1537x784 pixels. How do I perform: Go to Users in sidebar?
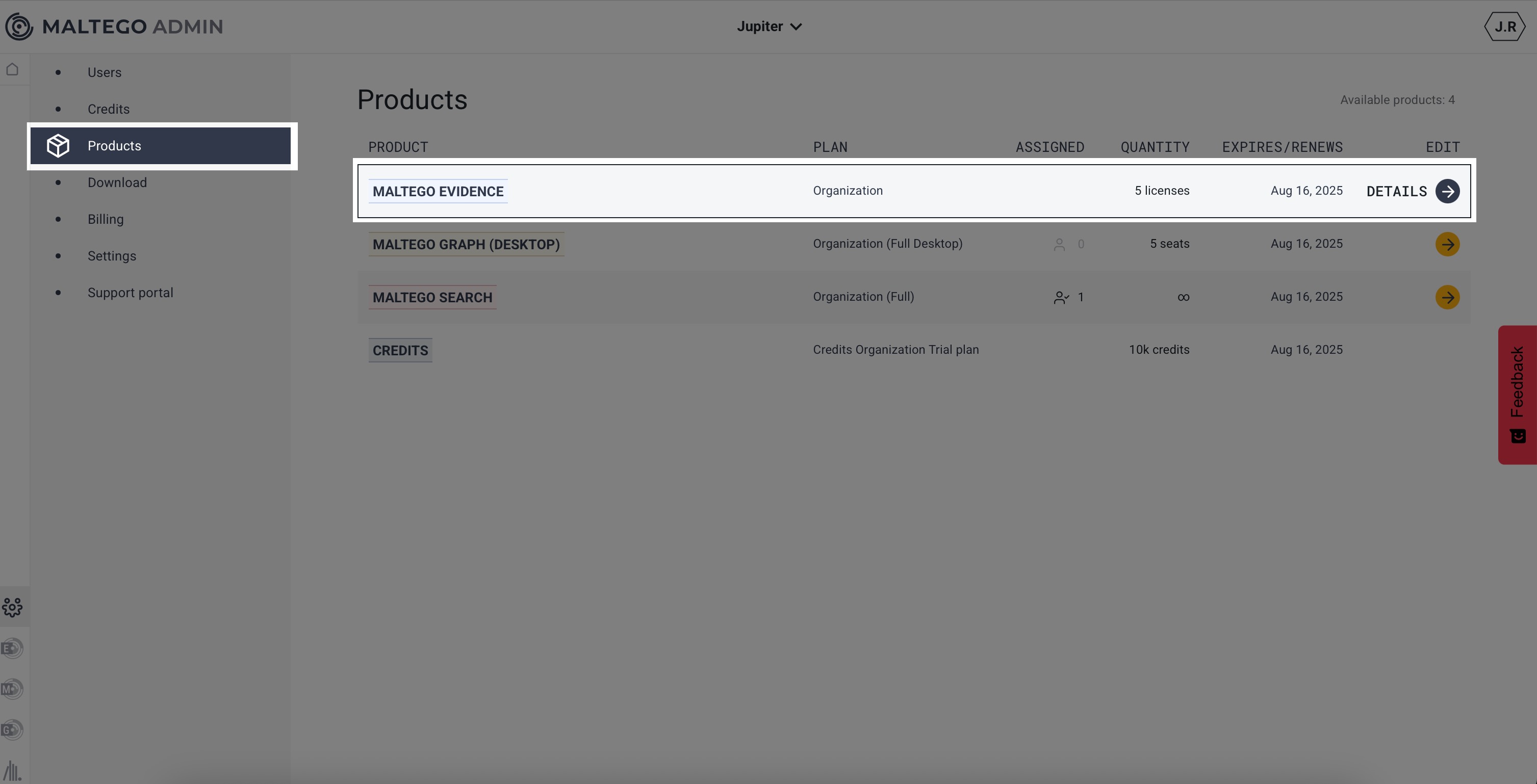pyautogui.click(x=105, y=72)
